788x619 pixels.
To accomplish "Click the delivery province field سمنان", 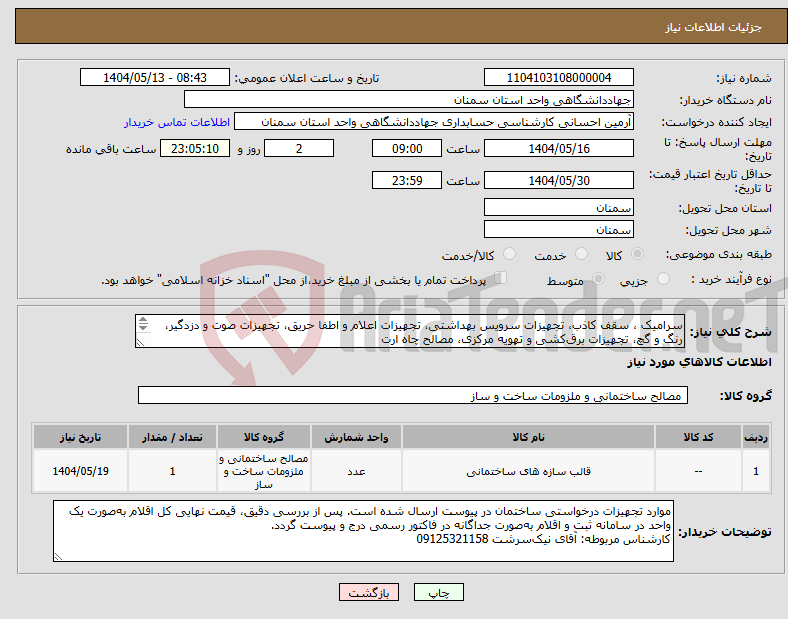I will point(559,208).
